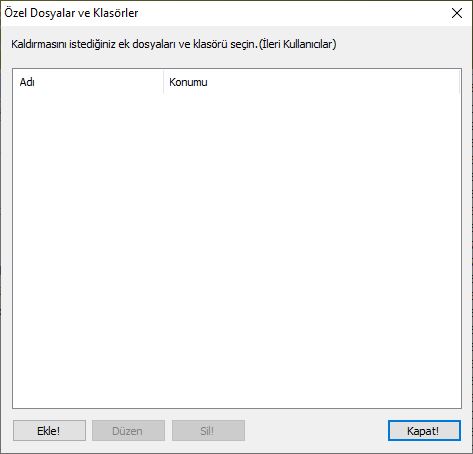This screenshot has width=473, height=454.
Task: Sort the list by Konumu column header
Action: [x=312, y=82]
